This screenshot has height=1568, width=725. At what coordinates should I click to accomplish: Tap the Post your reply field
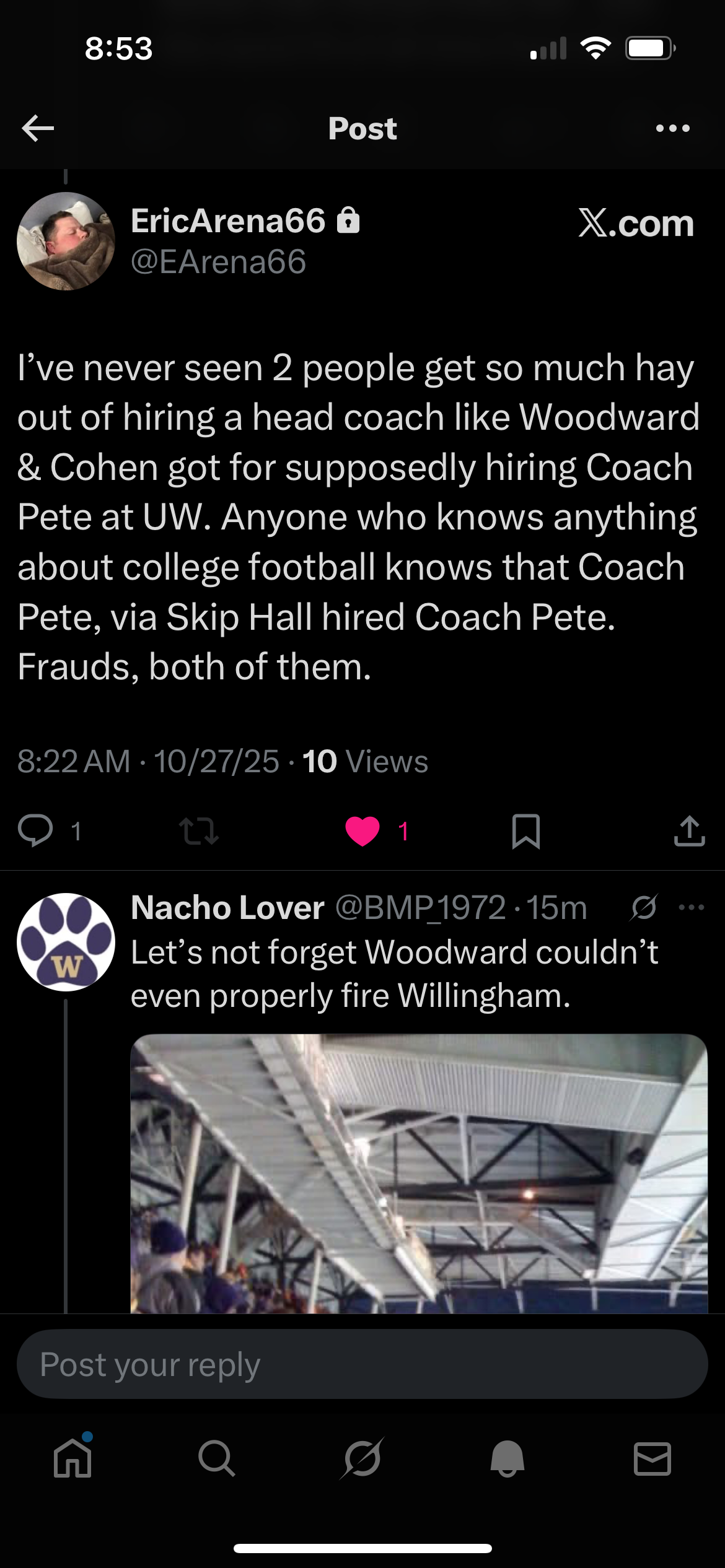[x=362, y=1365]
